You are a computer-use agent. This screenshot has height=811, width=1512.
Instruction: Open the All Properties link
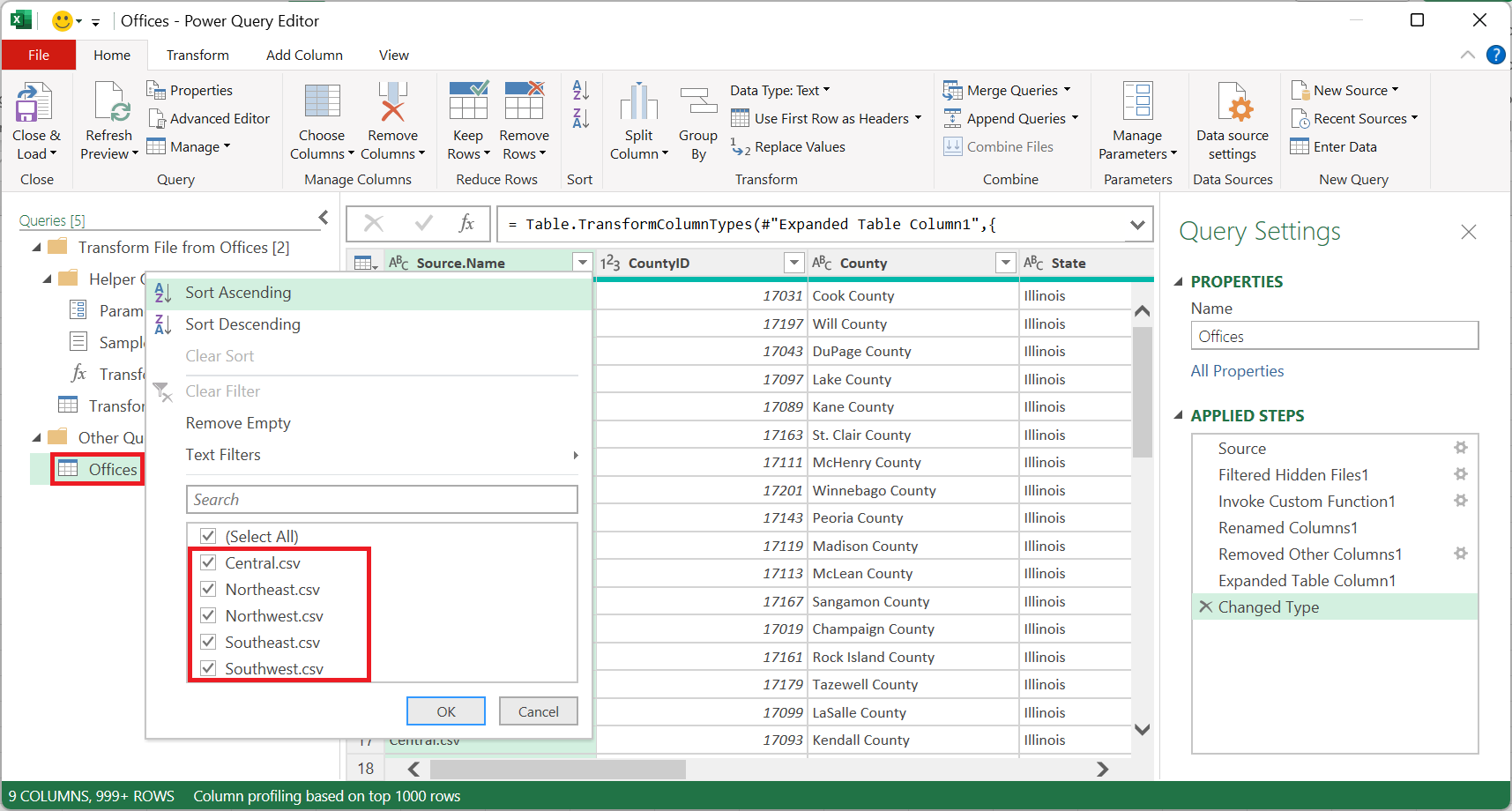coord(1237,371)
